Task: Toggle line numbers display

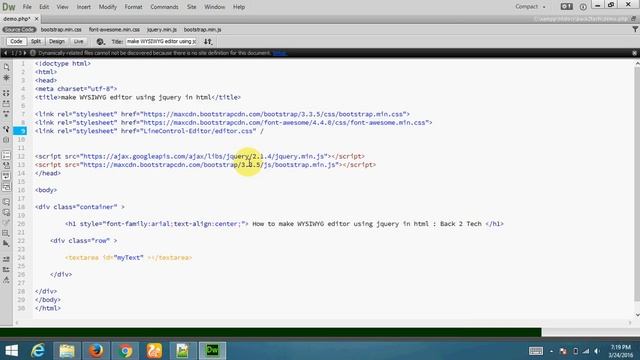Action: coord(6,155)
